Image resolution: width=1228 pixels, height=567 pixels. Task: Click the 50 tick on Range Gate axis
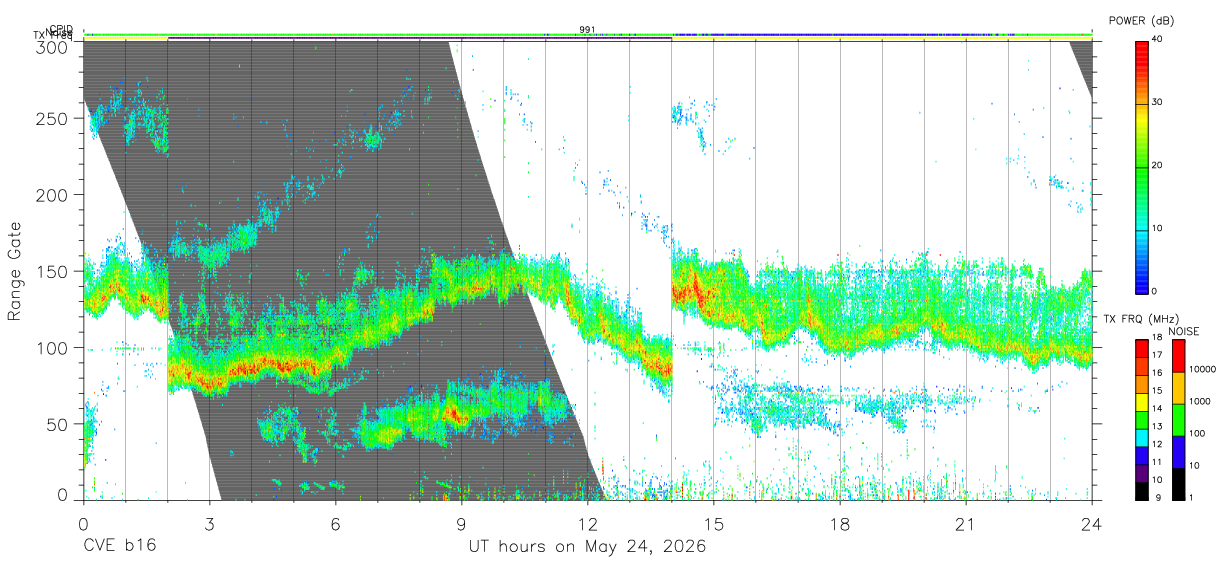[x=59, y=424]
